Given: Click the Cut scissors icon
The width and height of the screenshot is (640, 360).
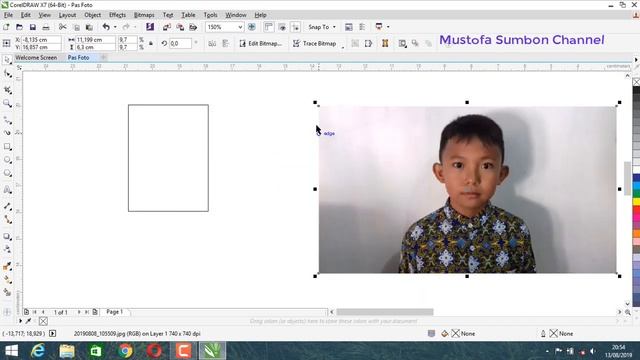Looking at the screenshot, I should point(62,27).
